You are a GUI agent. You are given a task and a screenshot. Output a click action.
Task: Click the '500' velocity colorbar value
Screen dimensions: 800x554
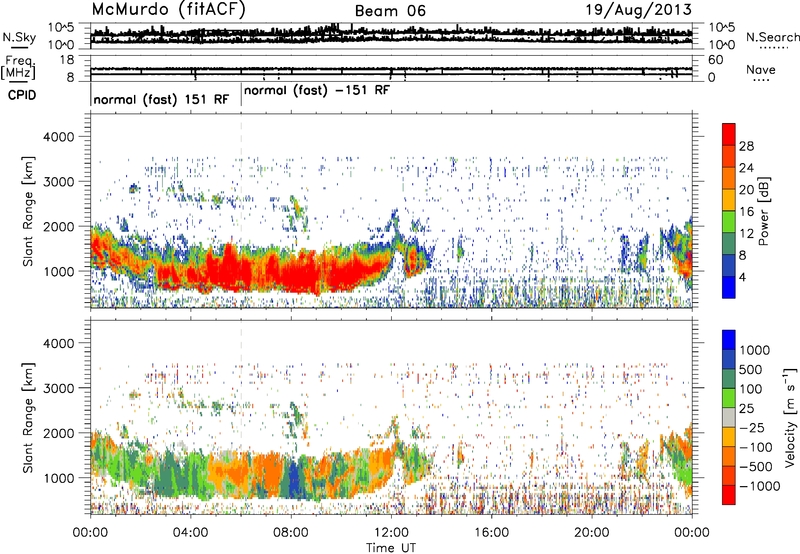pyautogui.click(x=752, y=370)
